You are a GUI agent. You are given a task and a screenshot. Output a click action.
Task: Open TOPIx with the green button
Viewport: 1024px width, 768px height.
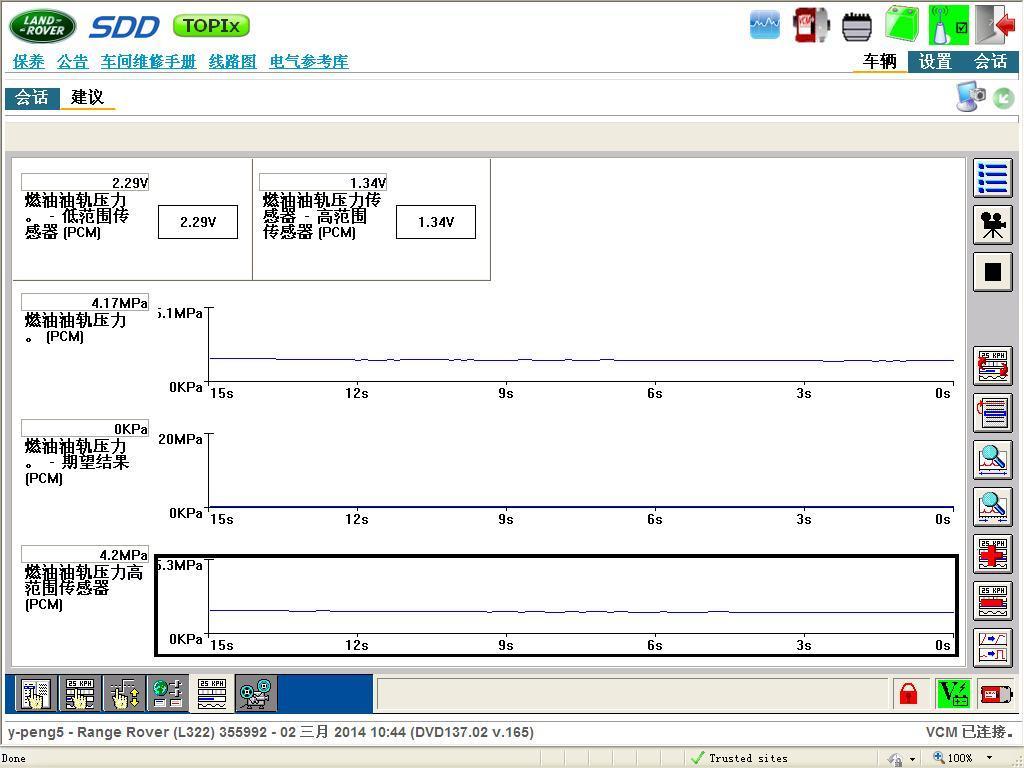click(x=211, y=26)
